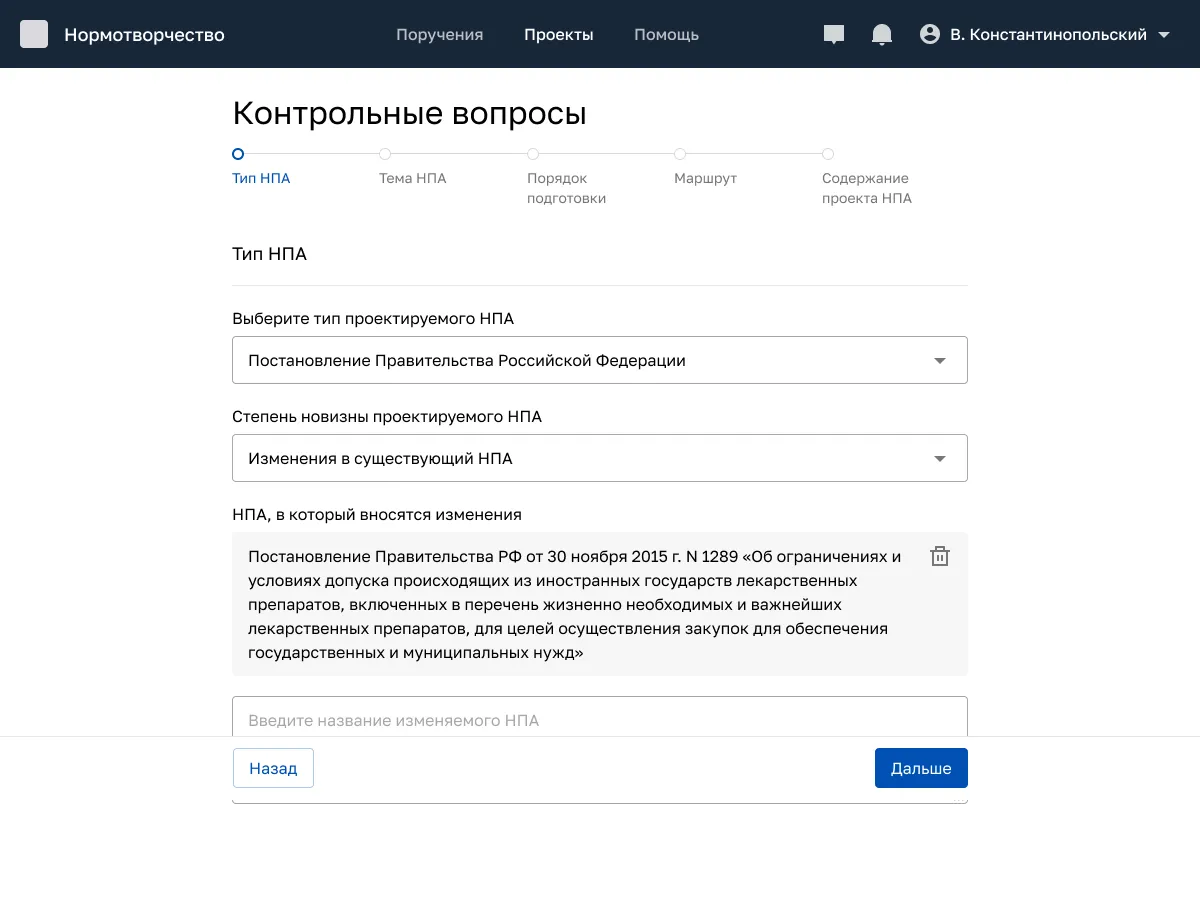Open the Помощь menu item

pos(666,35)
